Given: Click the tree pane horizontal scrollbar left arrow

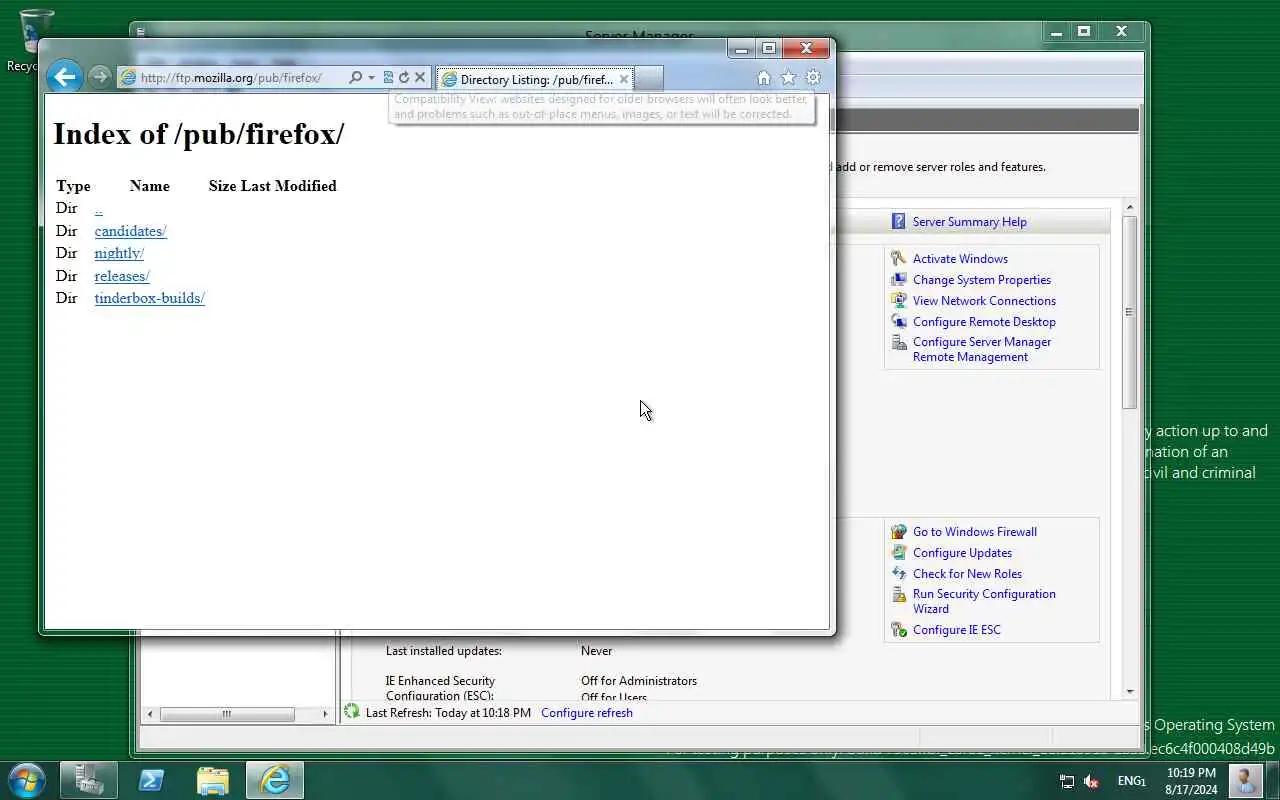Looking at the screenshot, I should click(x=151, y=714).
